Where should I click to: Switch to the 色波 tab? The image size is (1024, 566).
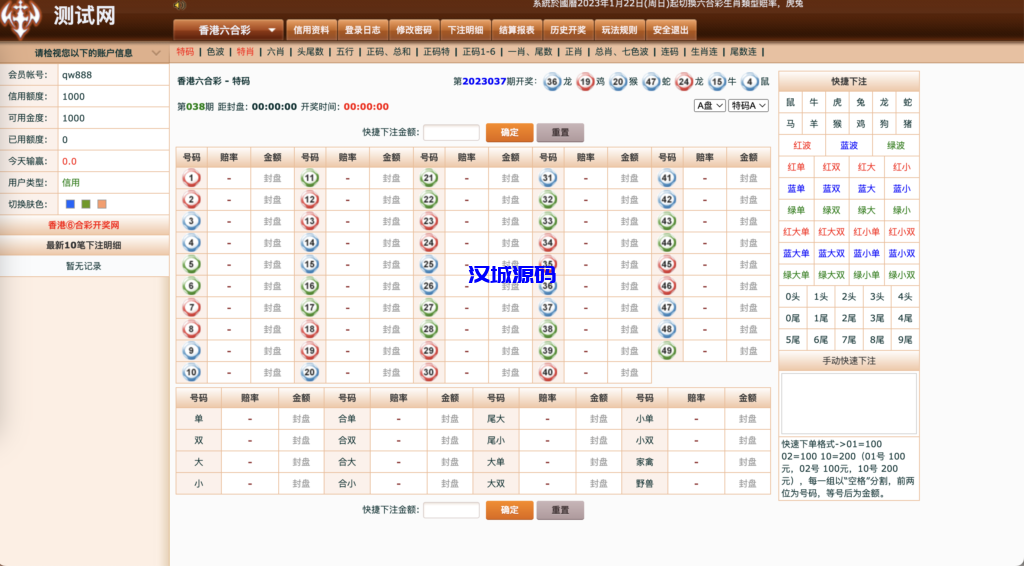(216, 52)
